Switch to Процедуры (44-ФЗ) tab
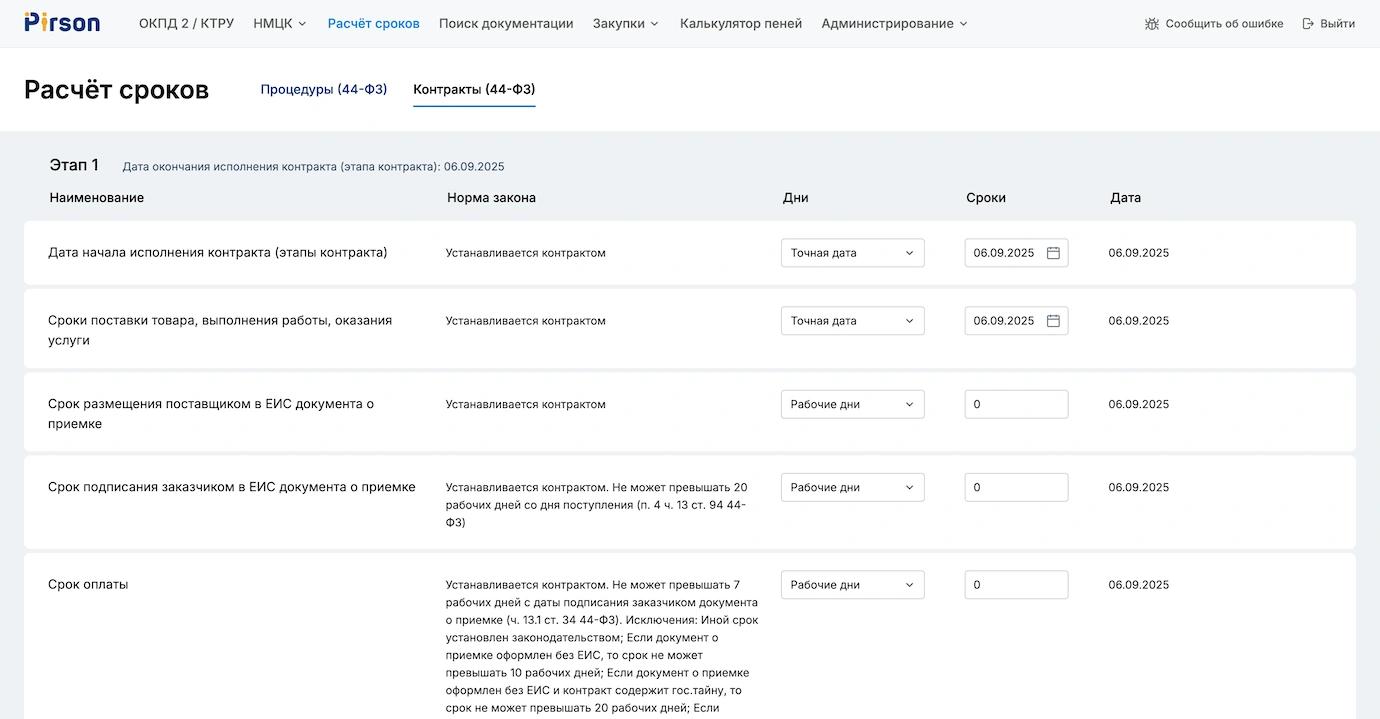1380x719 pixels. [324, 90]
